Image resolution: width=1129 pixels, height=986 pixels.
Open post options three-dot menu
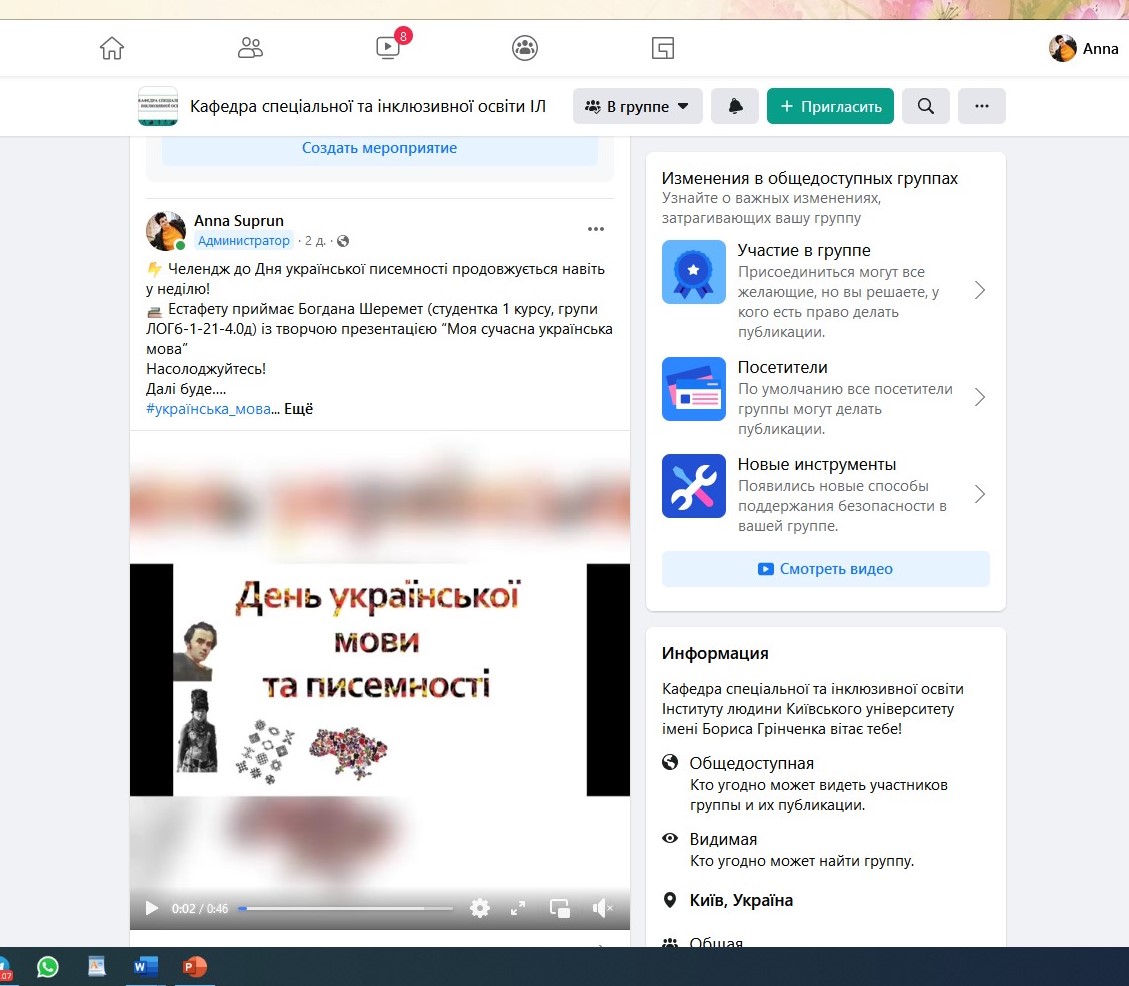tap(596, 230)
